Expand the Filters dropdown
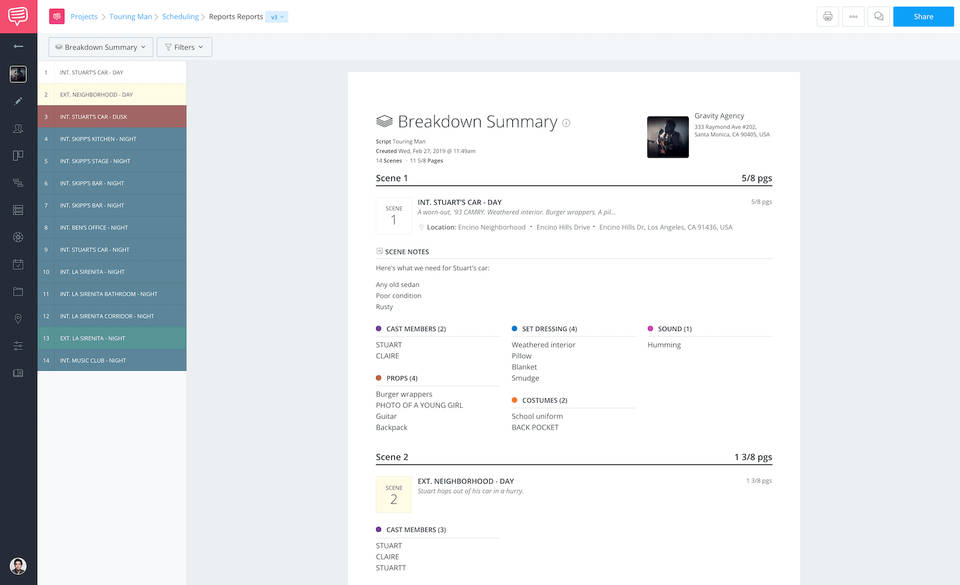 click(183, 46)
